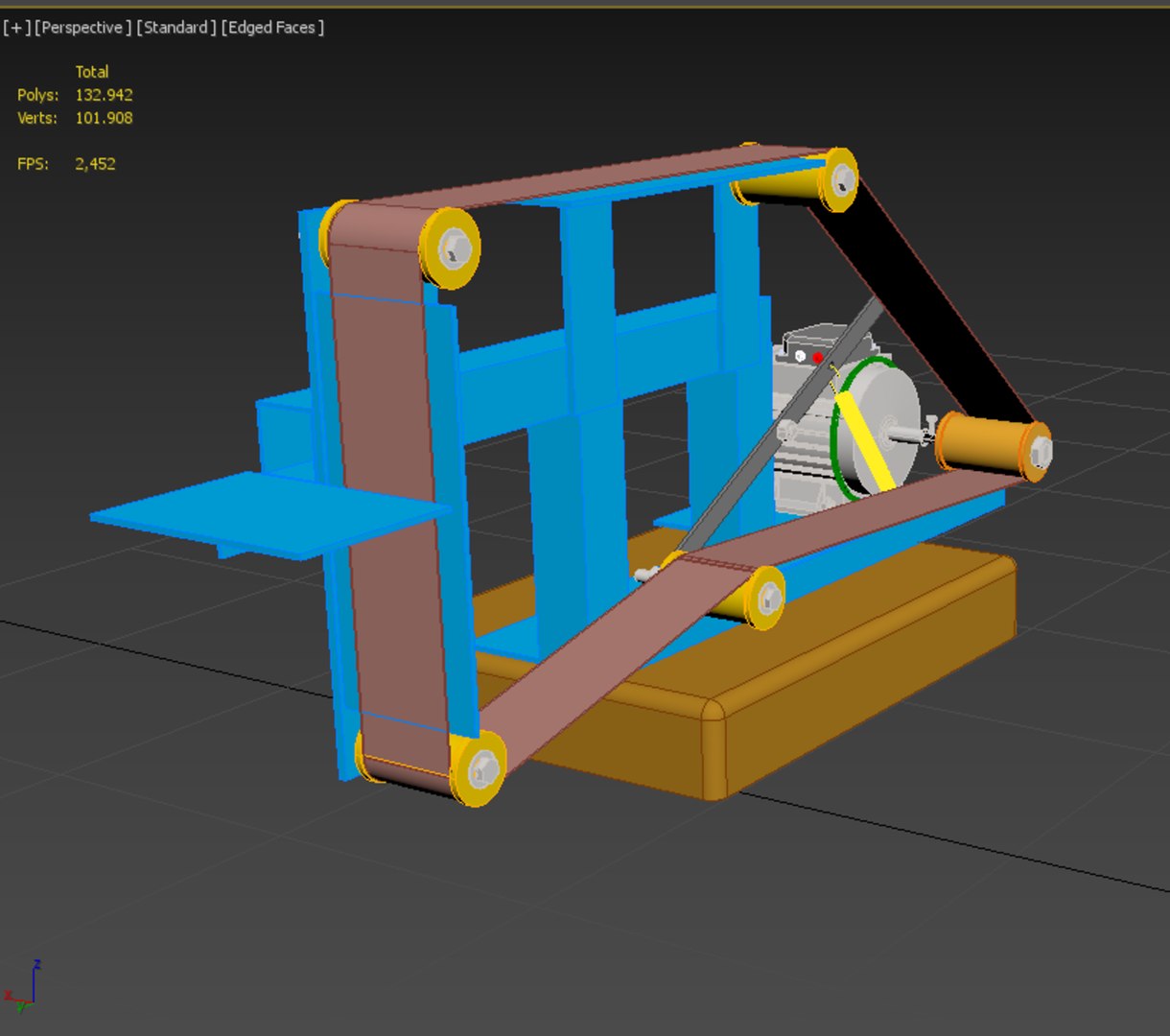1170x1036 pixels.
Task: Click the white dot on the motor housing
Action: tap(800, 356)
